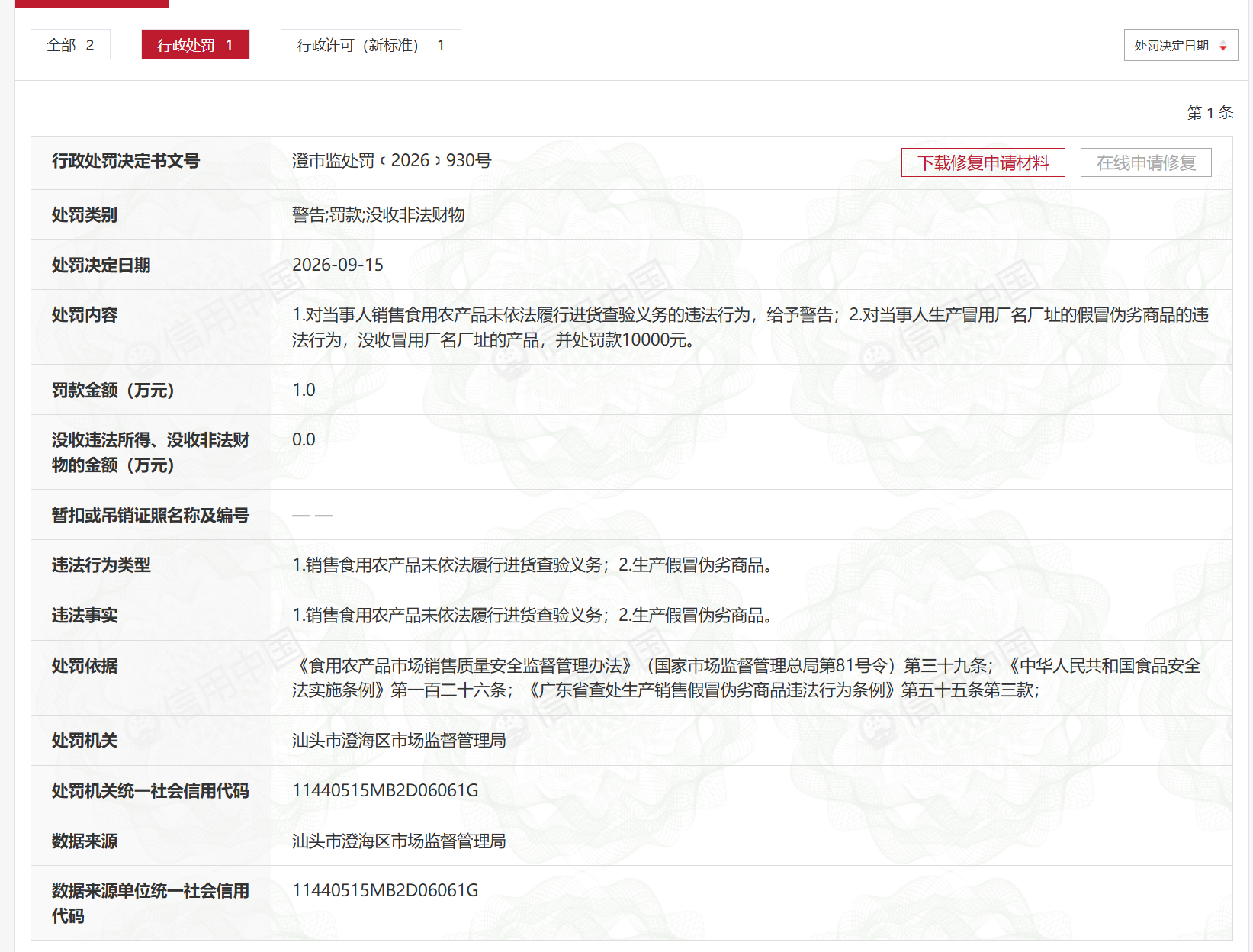Click the 违法行为类型 value text
1253x952 pixels.
click(x=532, y=565)
